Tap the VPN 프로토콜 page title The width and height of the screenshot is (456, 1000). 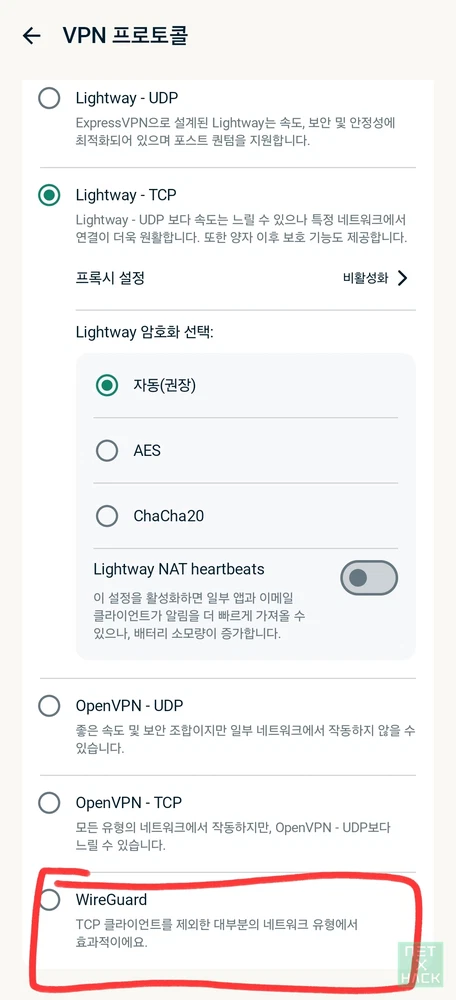click(125, 36)
